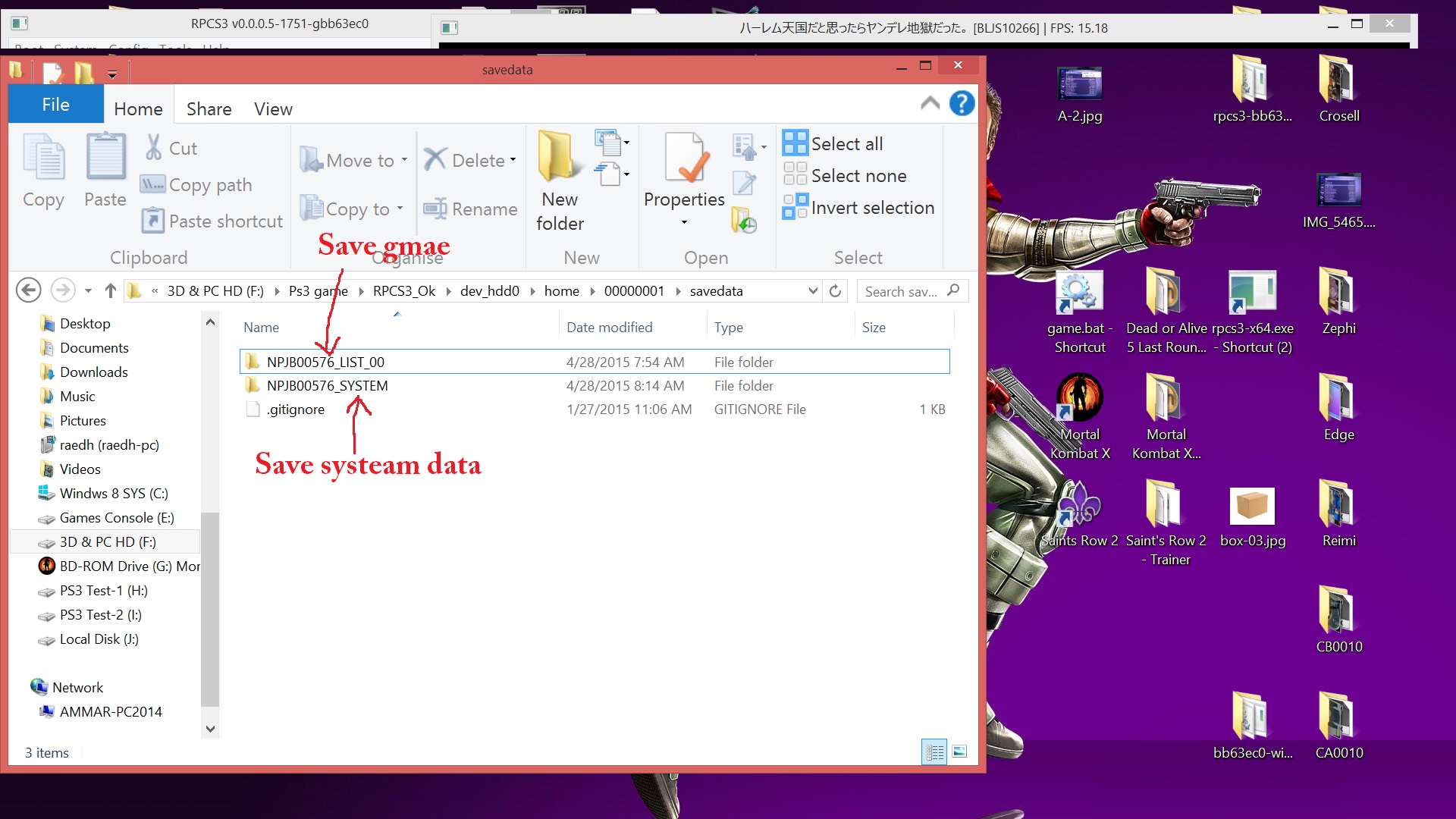Screen dimensions: 1456x819
Task: Collapse the ribbon with chevron
Action: (930, 103)
